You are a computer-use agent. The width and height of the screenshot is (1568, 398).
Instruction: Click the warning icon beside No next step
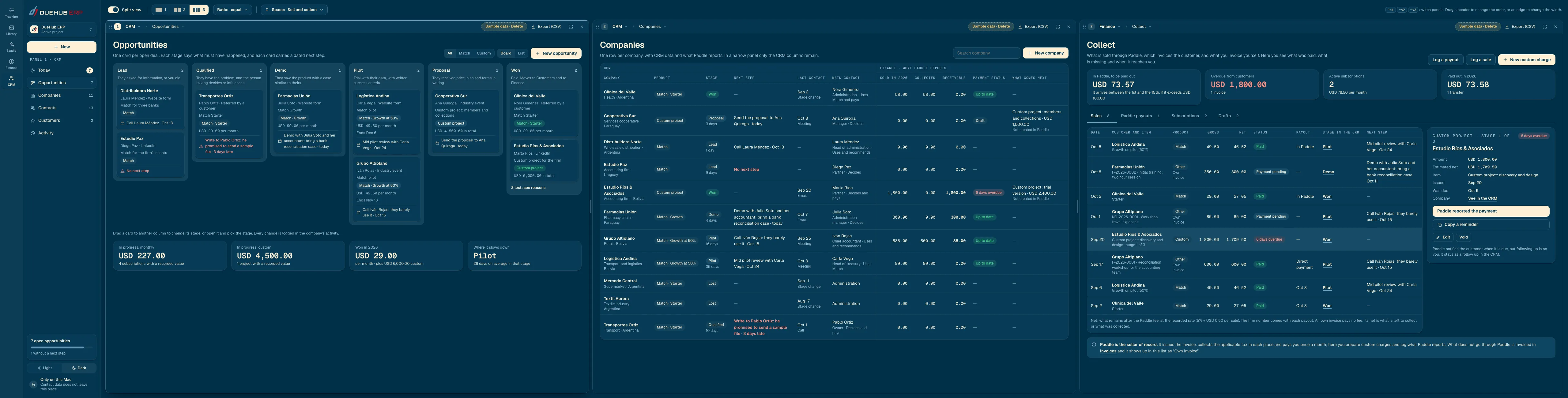click(123, 171)
